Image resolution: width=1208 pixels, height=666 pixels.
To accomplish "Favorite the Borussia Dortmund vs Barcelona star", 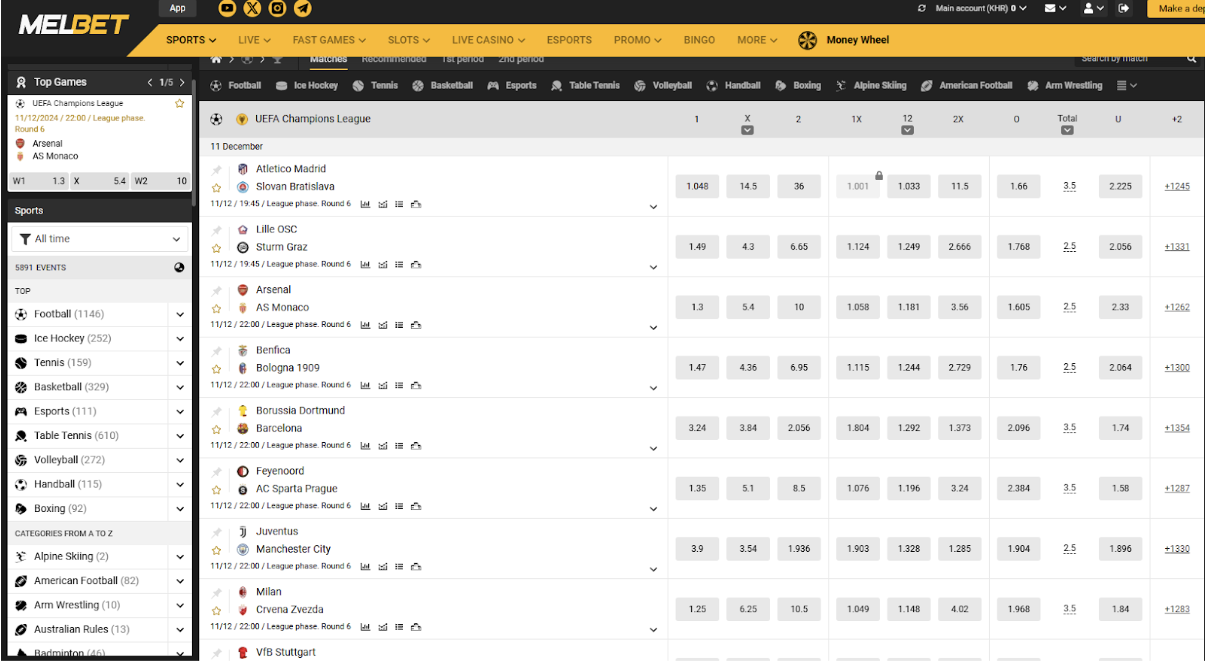I will click(216, 429).
